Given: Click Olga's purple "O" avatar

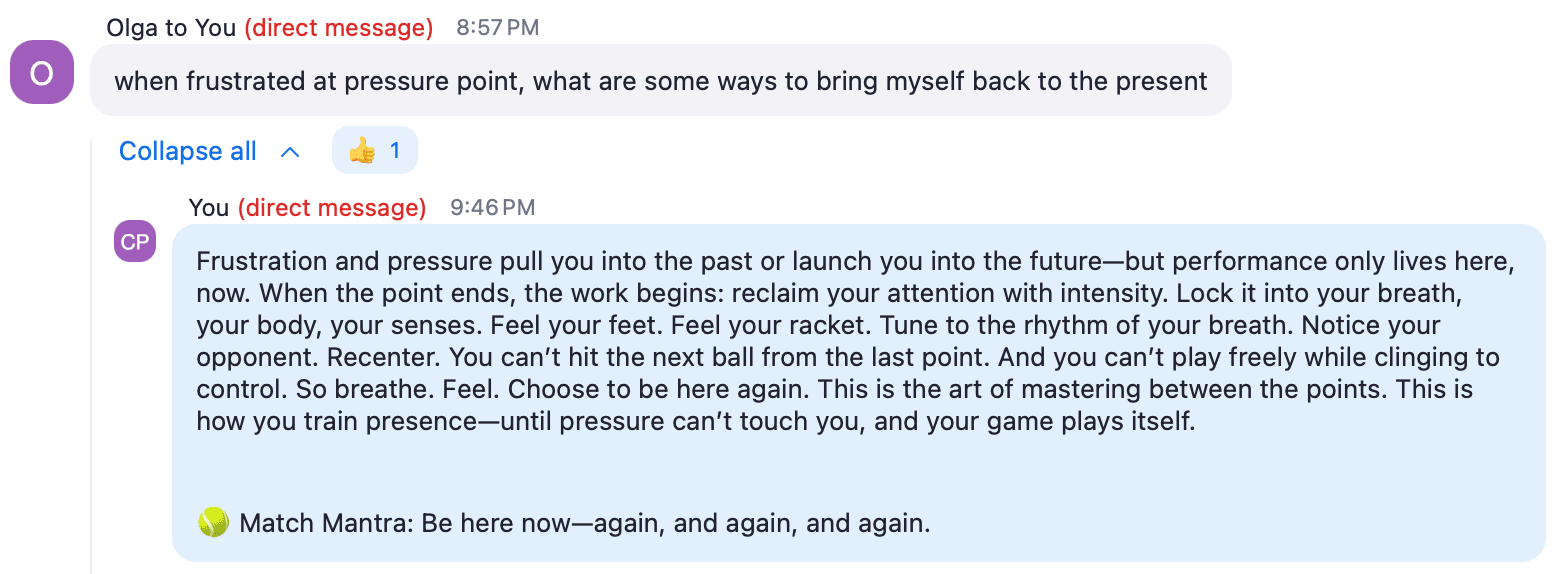Looking at the screenshot, I should click(41, 72).
